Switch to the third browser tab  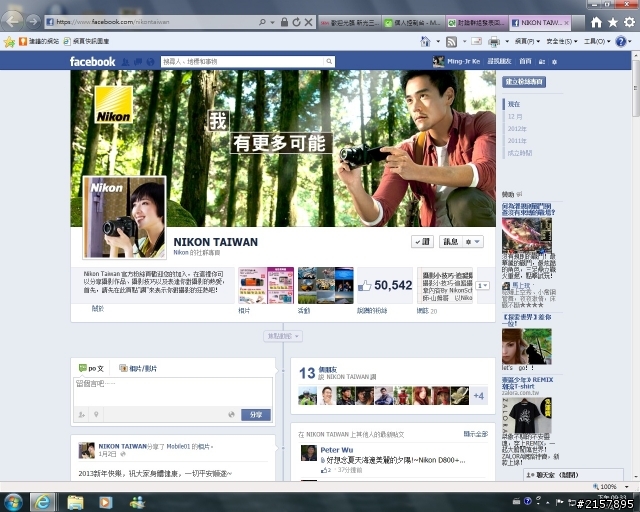(477, 23)
